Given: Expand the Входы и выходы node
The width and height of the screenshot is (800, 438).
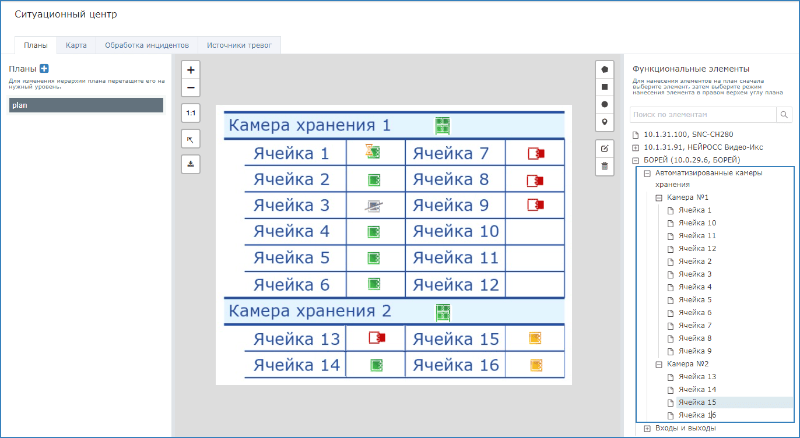Looking at the screenshot, I should click(647, 428).
